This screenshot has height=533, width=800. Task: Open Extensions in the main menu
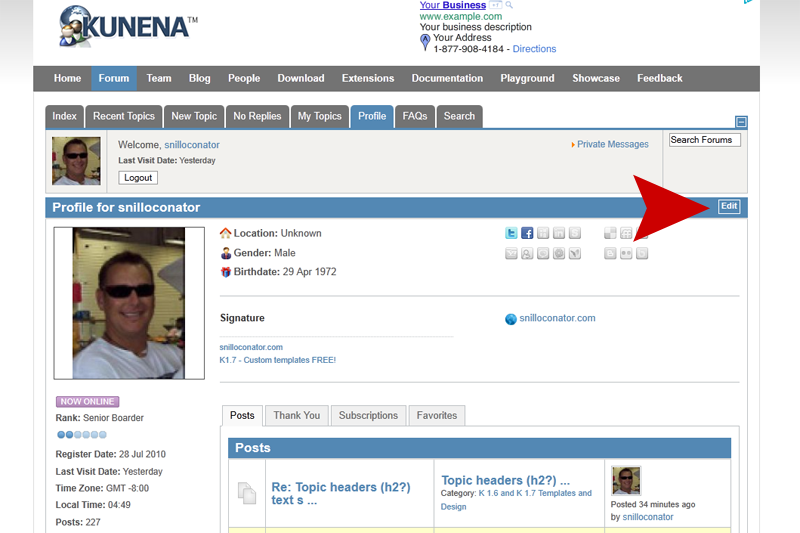click(368, 79)
